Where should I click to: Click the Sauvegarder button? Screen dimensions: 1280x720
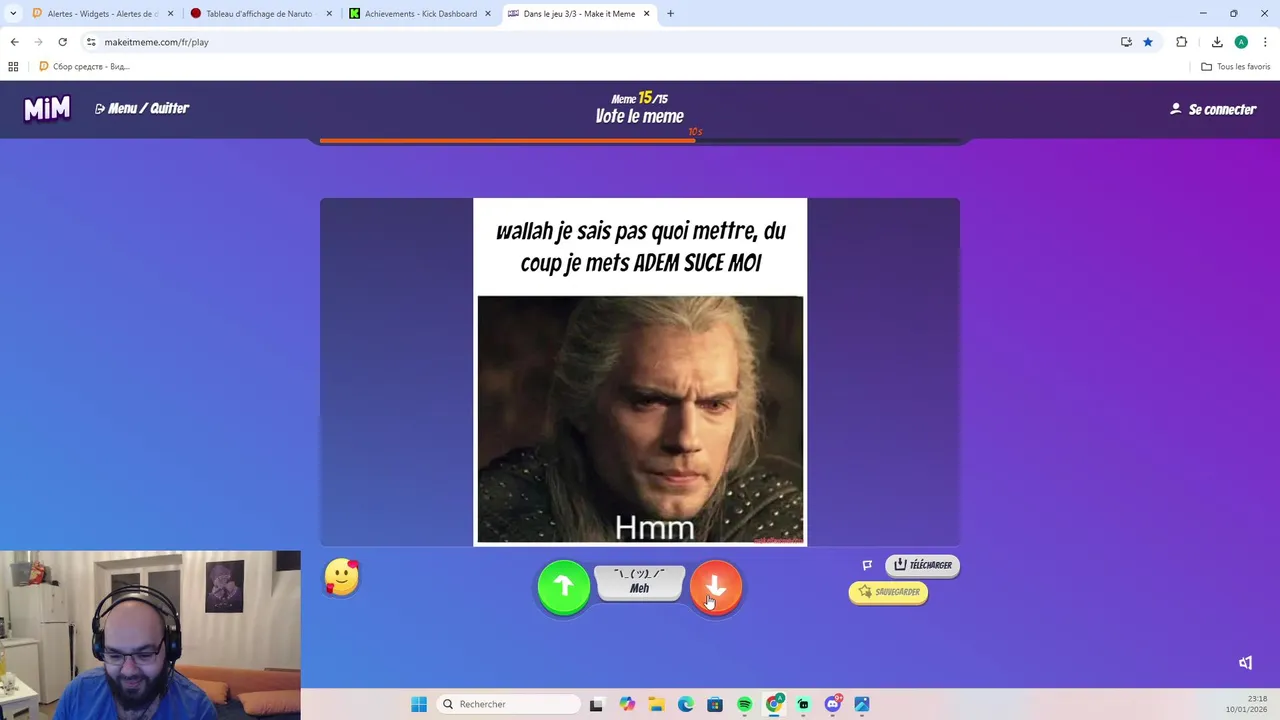click(888, 592)
